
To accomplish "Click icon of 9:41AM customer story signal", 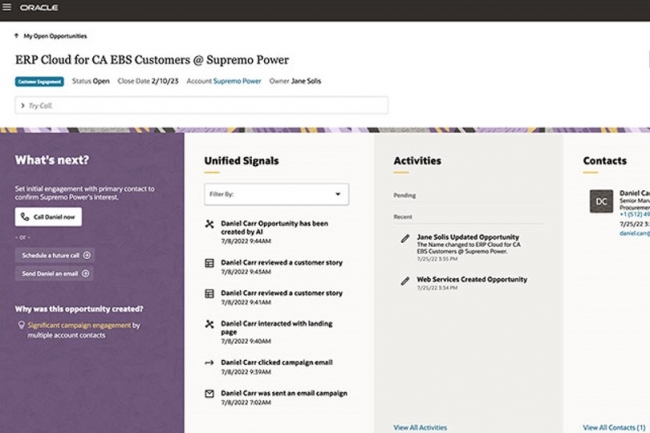I will (x=209, y=294).
